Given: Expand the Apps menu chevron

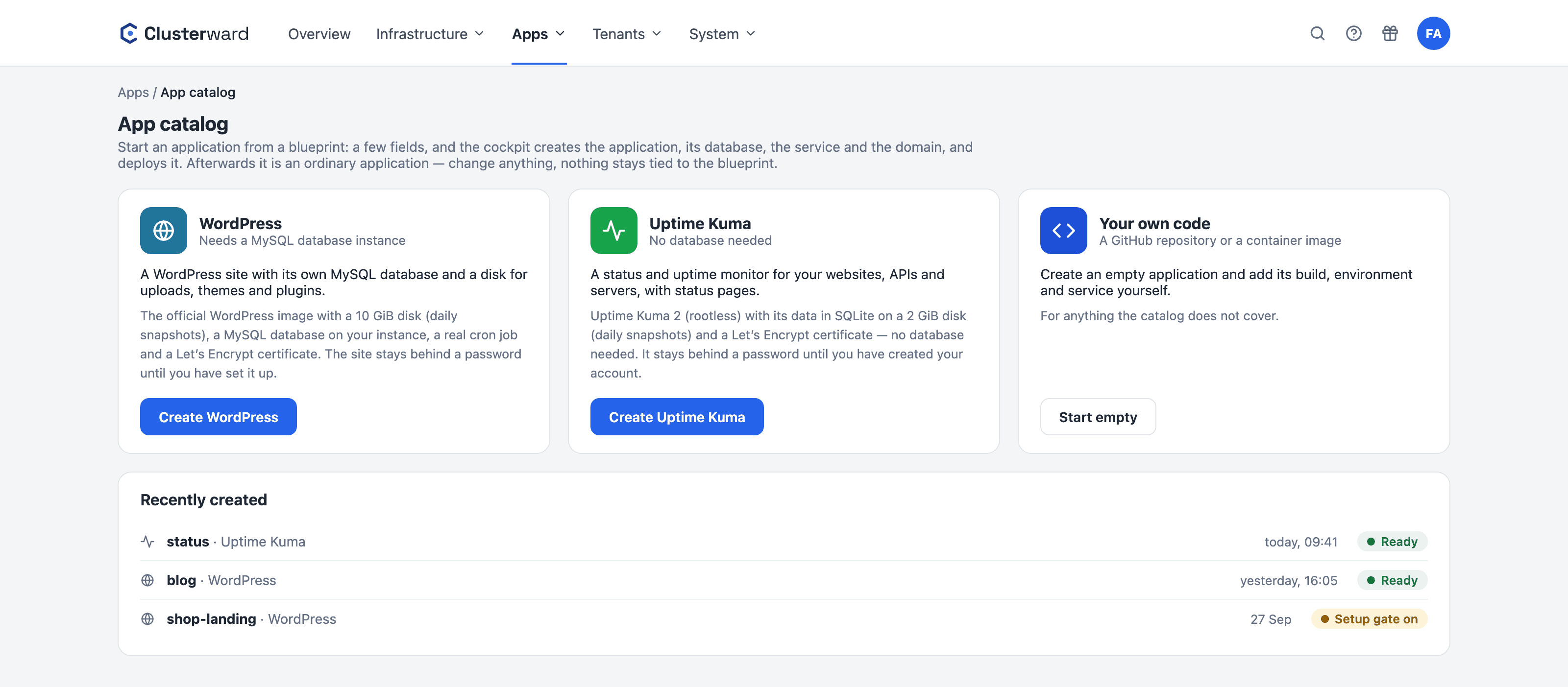Looking at the screenshot, I should [560, 33].
